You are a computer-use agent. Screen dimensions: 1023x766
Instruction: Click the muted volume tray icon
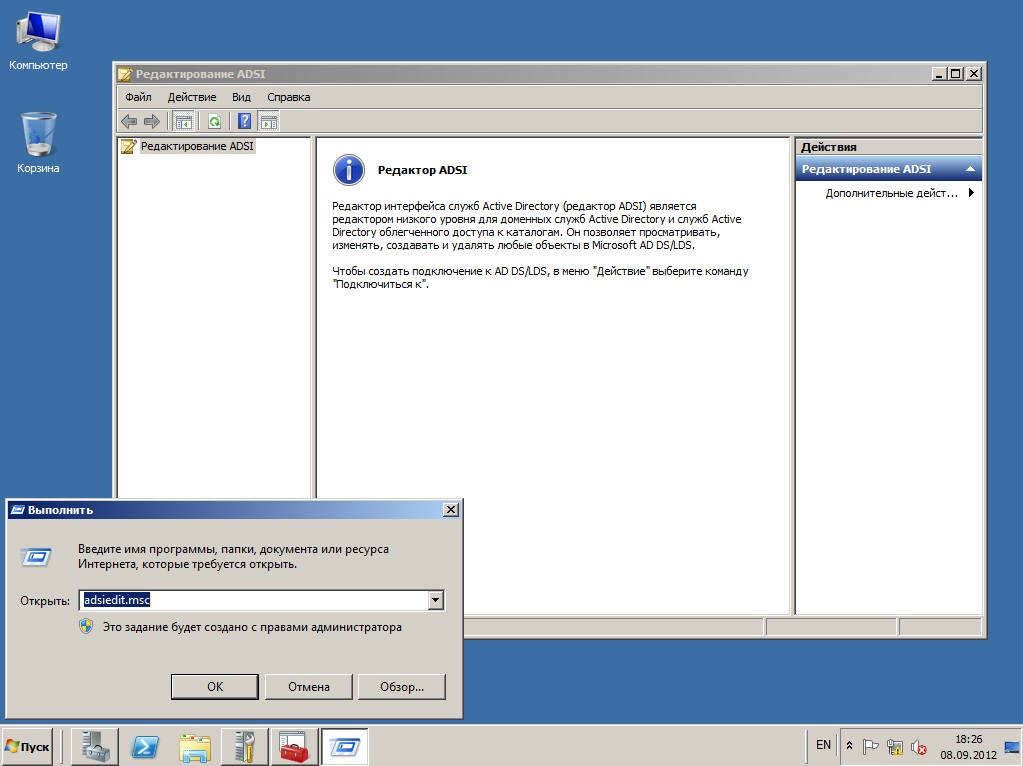919,746
